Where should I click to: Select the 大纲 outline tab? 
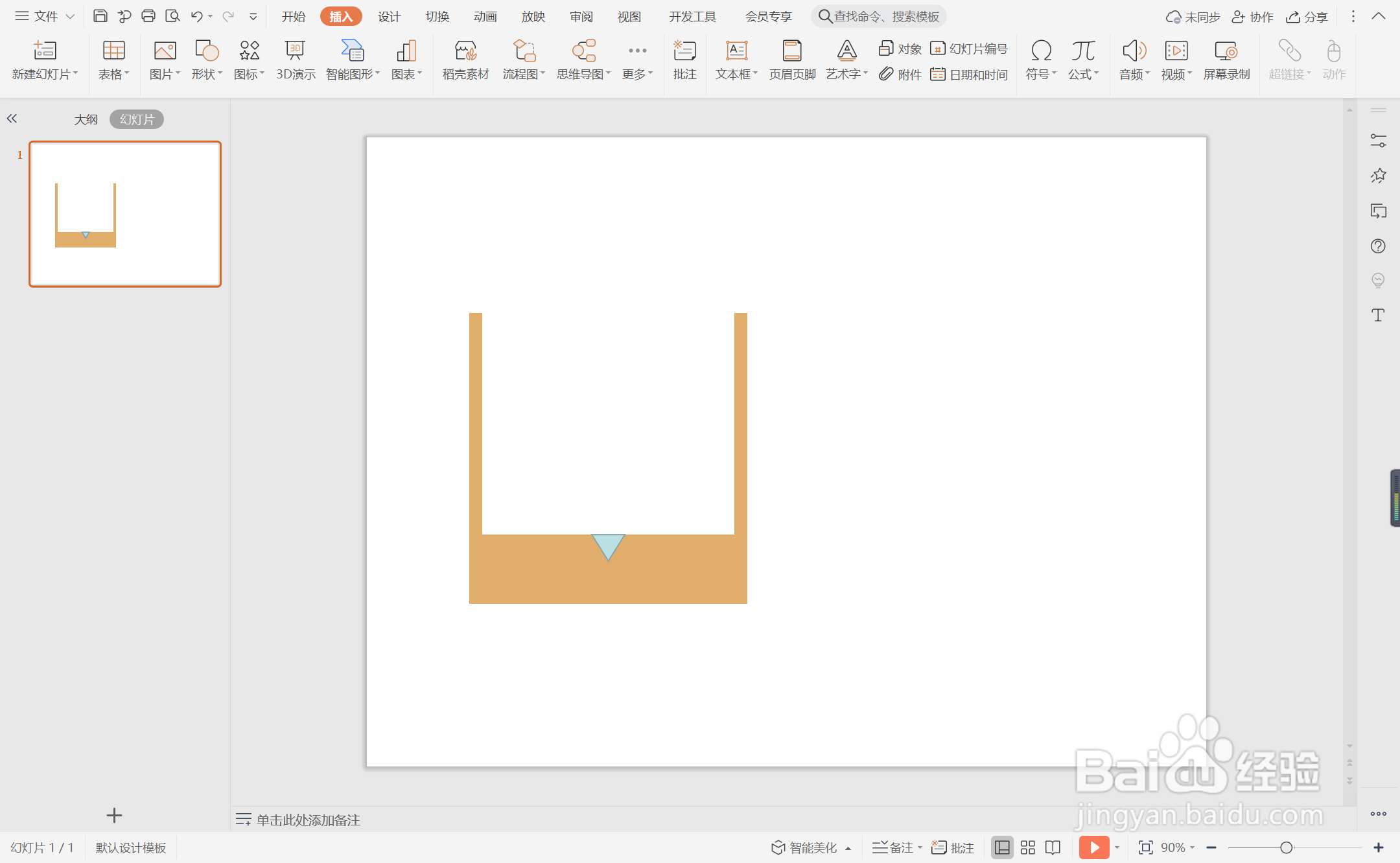tap(86, 119)
